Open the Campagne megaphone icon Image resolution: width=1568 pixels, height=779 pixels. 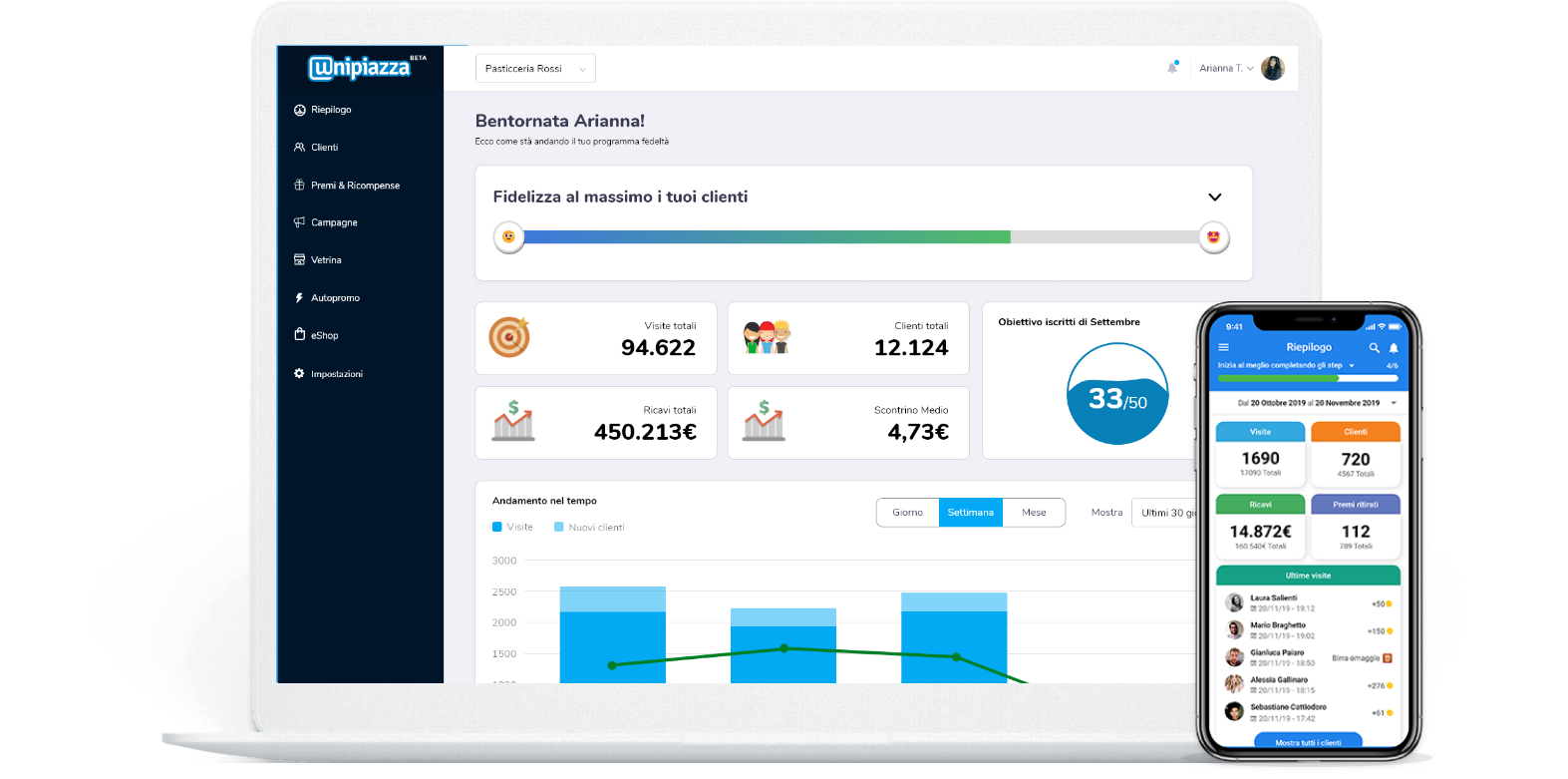299,222
